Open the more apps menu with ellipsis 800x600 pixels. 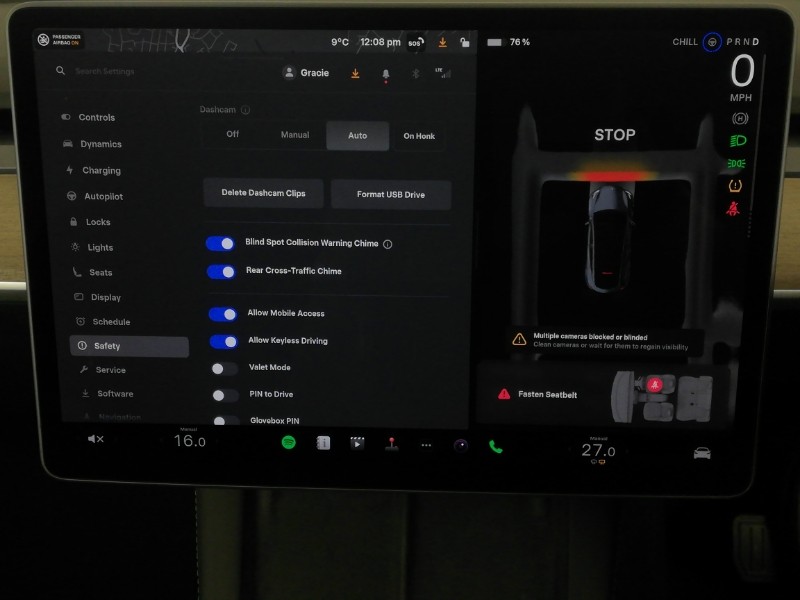(426, 443)
